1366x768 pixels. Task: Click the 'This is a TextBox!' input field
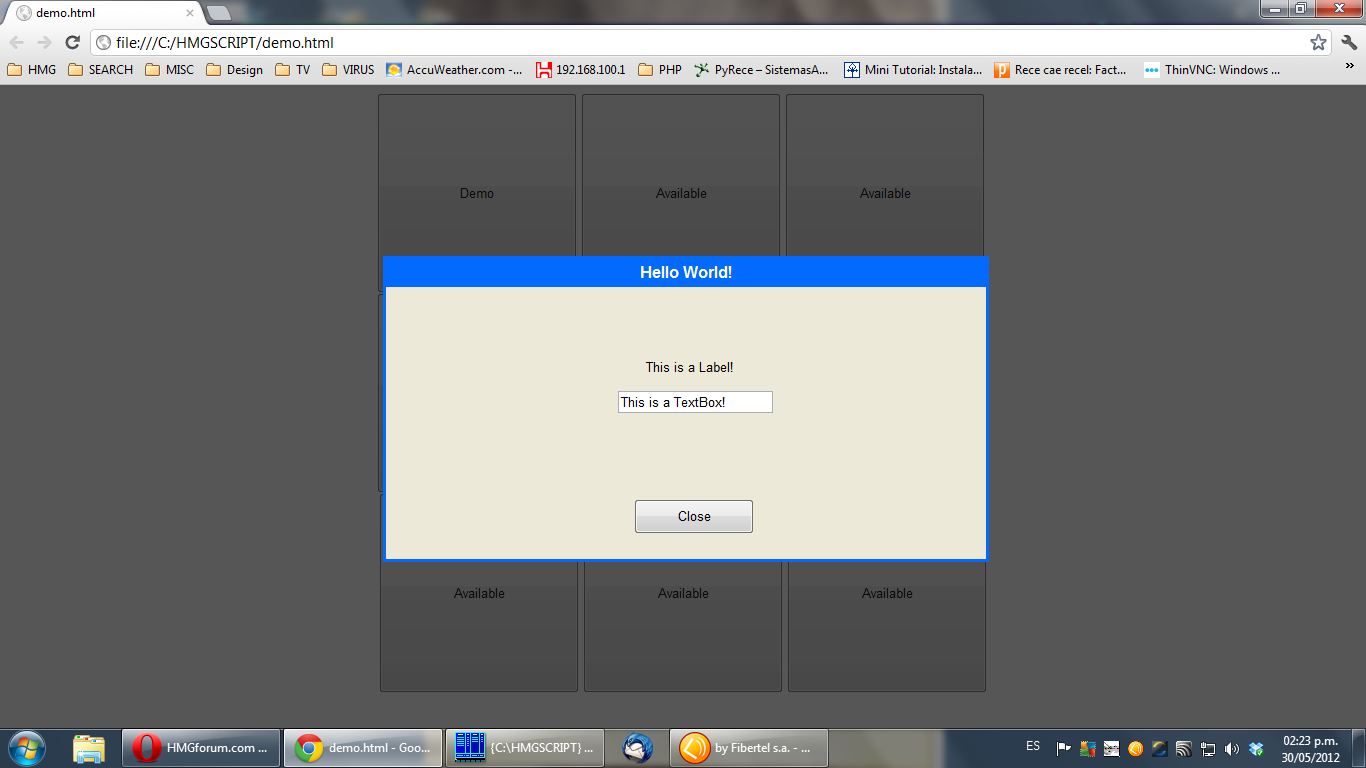point(695,402)
